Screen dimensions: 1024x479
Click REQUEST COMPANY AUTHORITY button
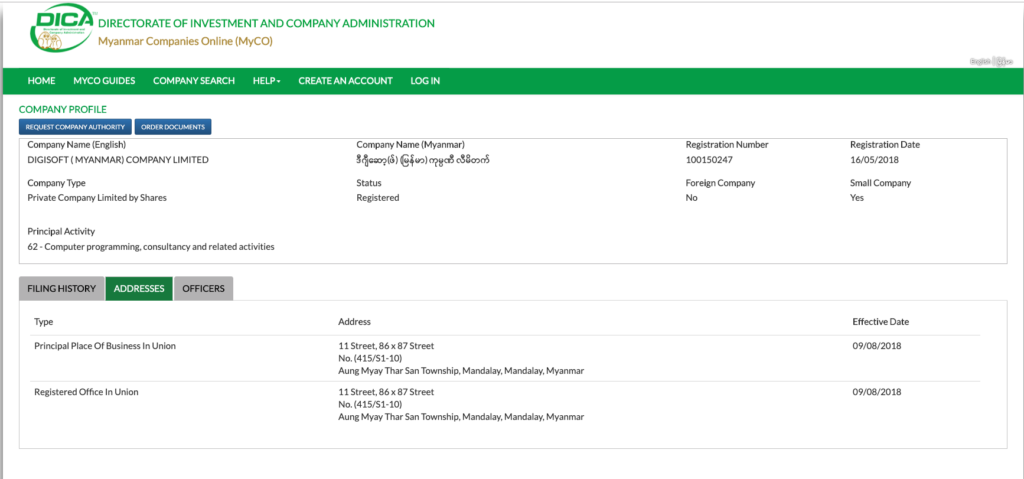click(76, 127)
